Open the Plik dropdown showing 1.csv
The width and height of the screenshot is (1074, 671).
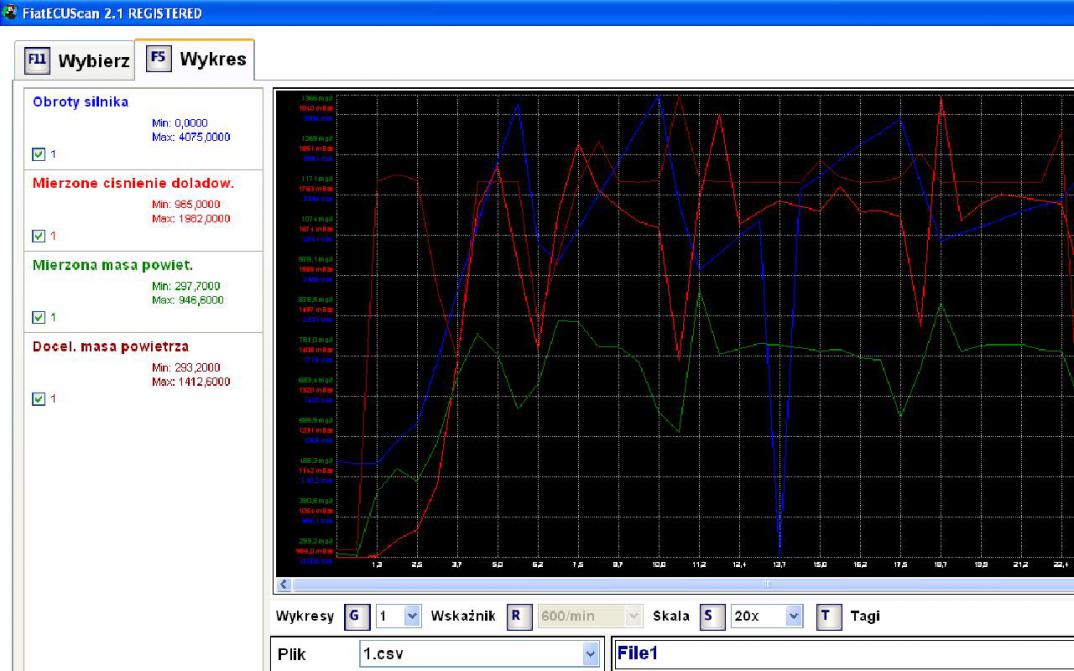coord(589,655)
